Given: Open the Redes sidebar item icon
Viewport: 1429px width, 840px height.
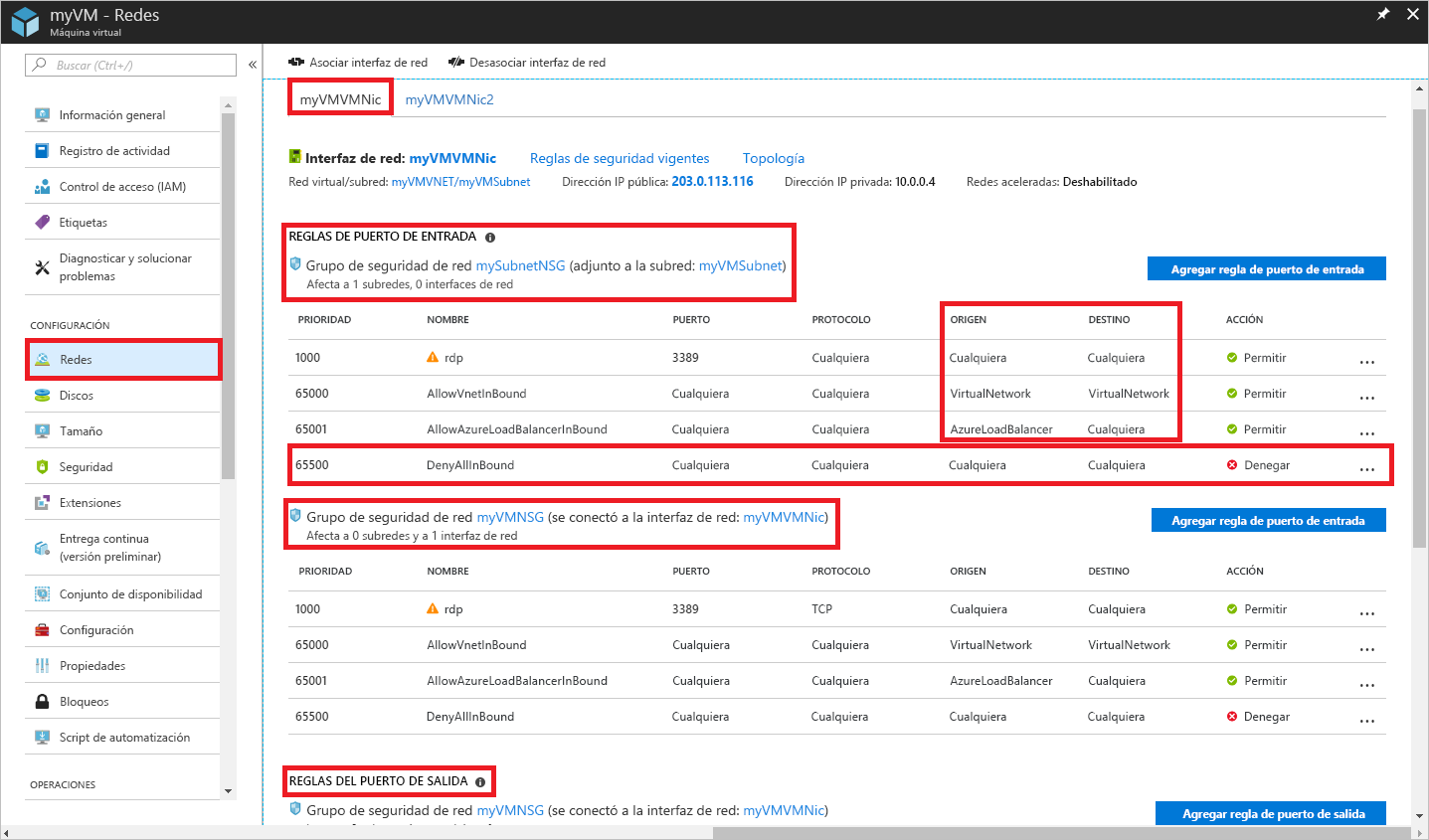Looking at the screenshot, I should click(x=43, y=359).
